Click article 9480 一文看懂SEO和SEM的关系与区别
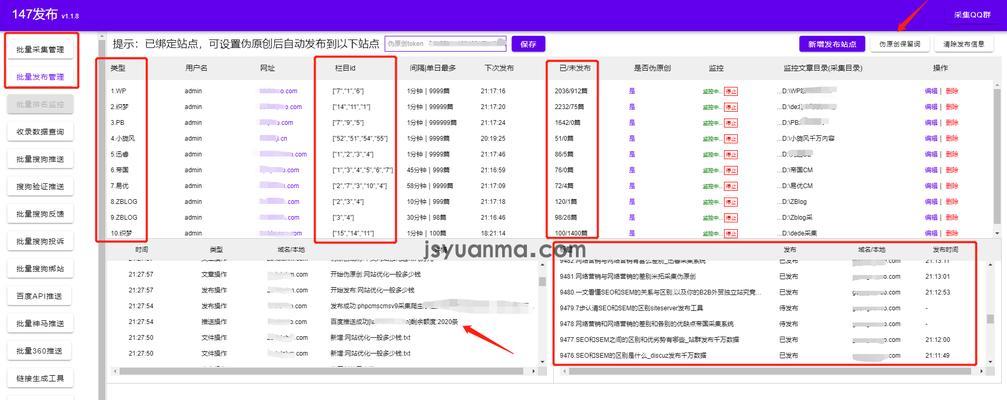The height and width of the screenshot is (400, 1007). 661,292
